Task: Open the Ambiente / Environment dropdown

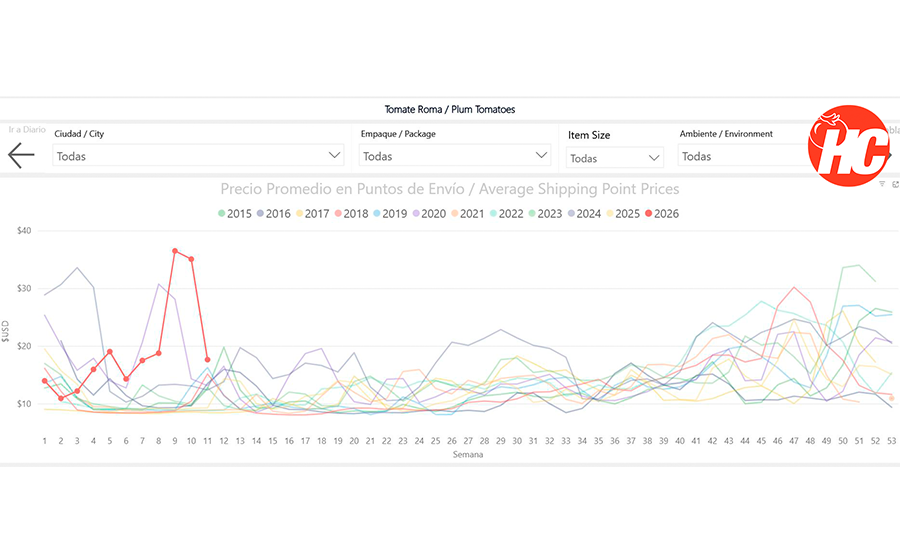Action: [x=742, y=156]
